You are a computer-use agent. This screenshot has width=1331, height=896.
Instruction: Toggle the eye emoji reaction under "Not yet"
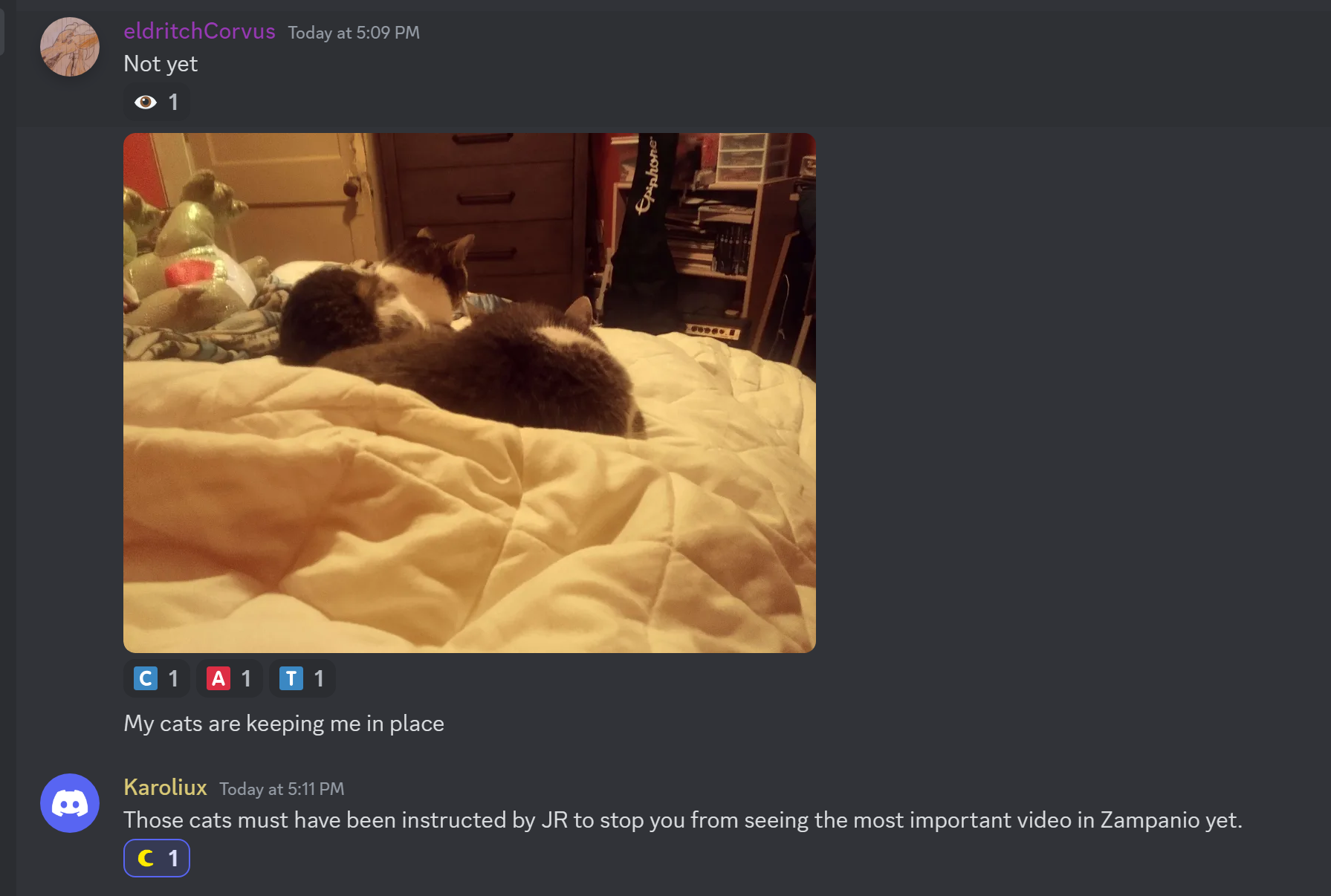point(157,102)
